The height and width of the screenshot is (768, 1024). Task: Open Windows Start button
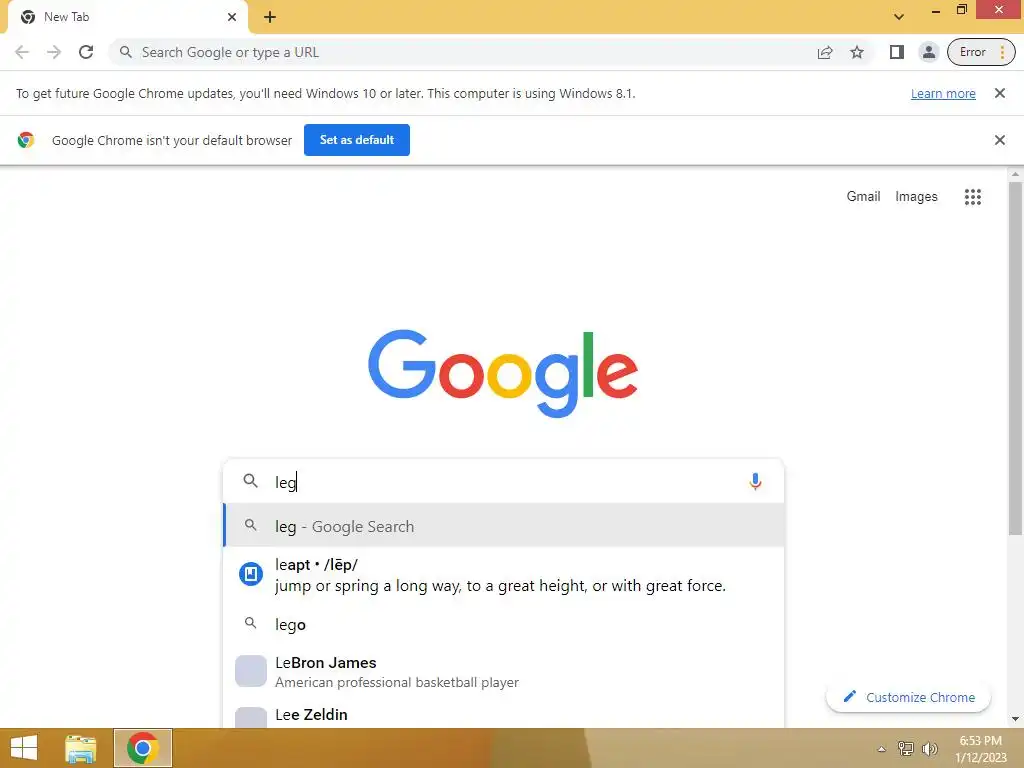coord(24,748)
